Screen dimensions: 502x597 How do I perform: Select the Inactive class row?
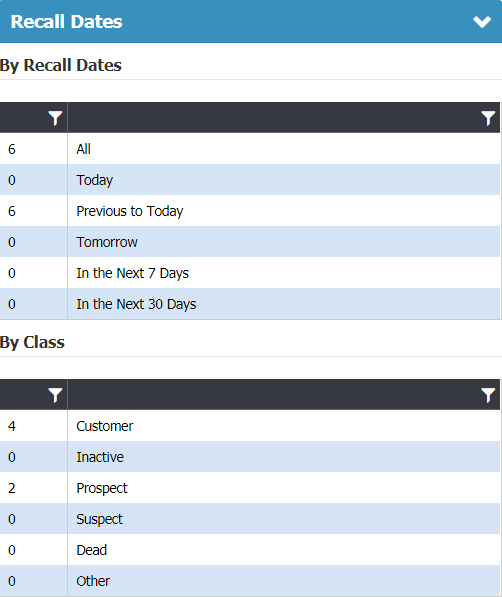(x=250, y=457)
